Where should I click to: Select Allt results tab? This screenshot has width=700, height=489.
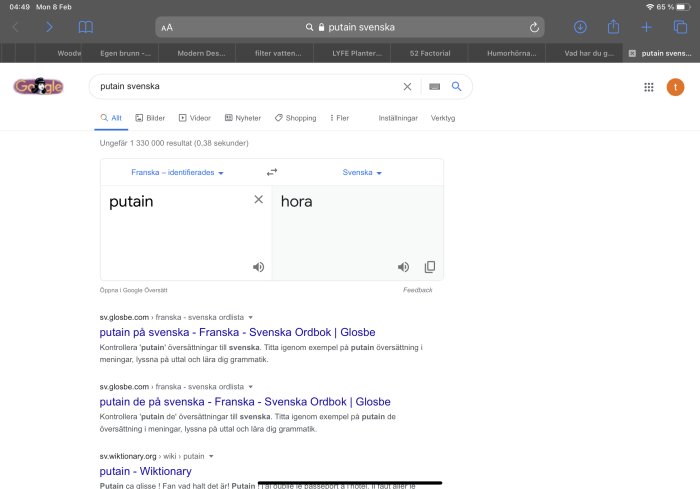(111, 118)
